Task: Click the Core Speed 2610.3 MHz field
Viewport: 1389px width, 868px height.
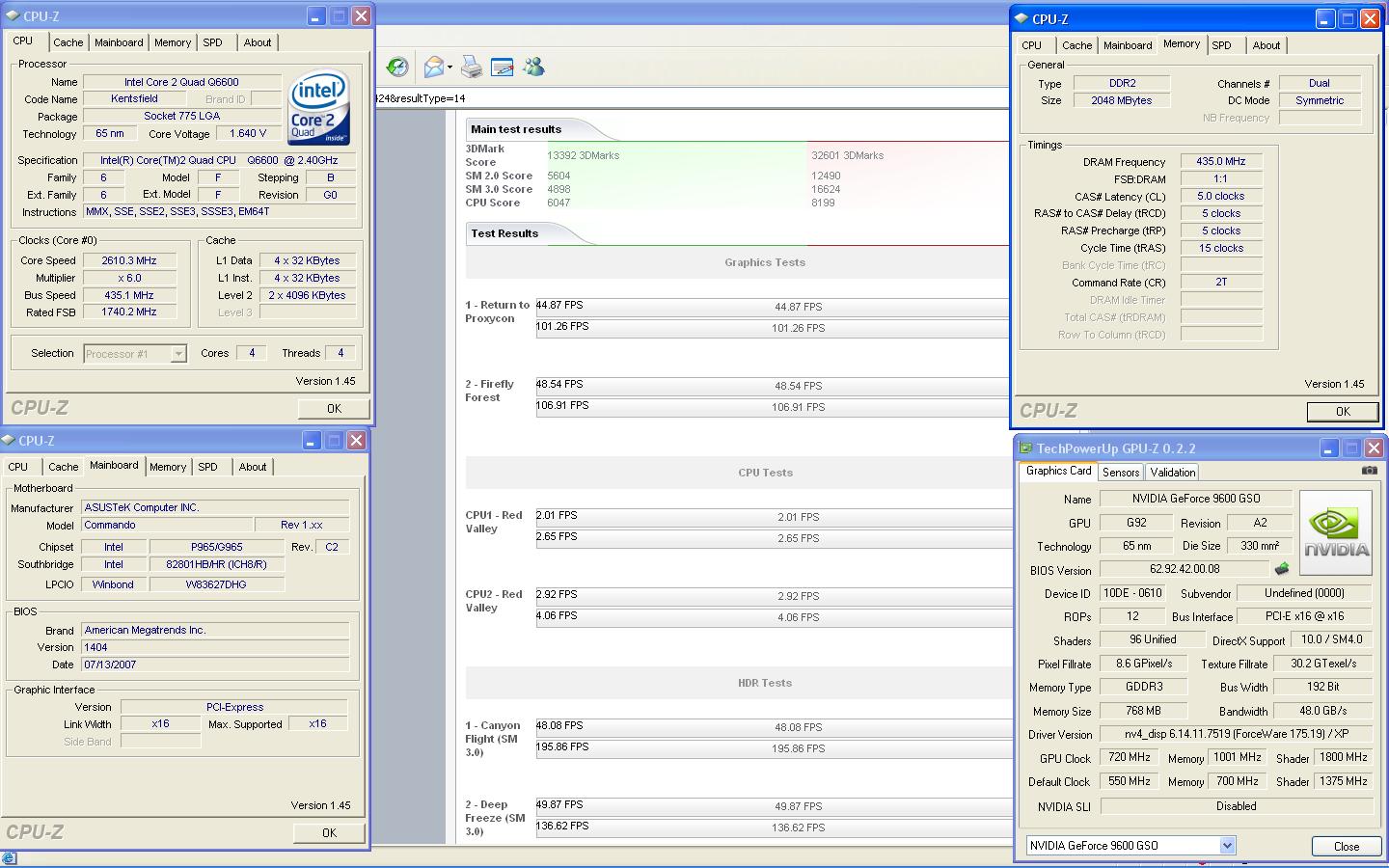Action: pos(129,260)
